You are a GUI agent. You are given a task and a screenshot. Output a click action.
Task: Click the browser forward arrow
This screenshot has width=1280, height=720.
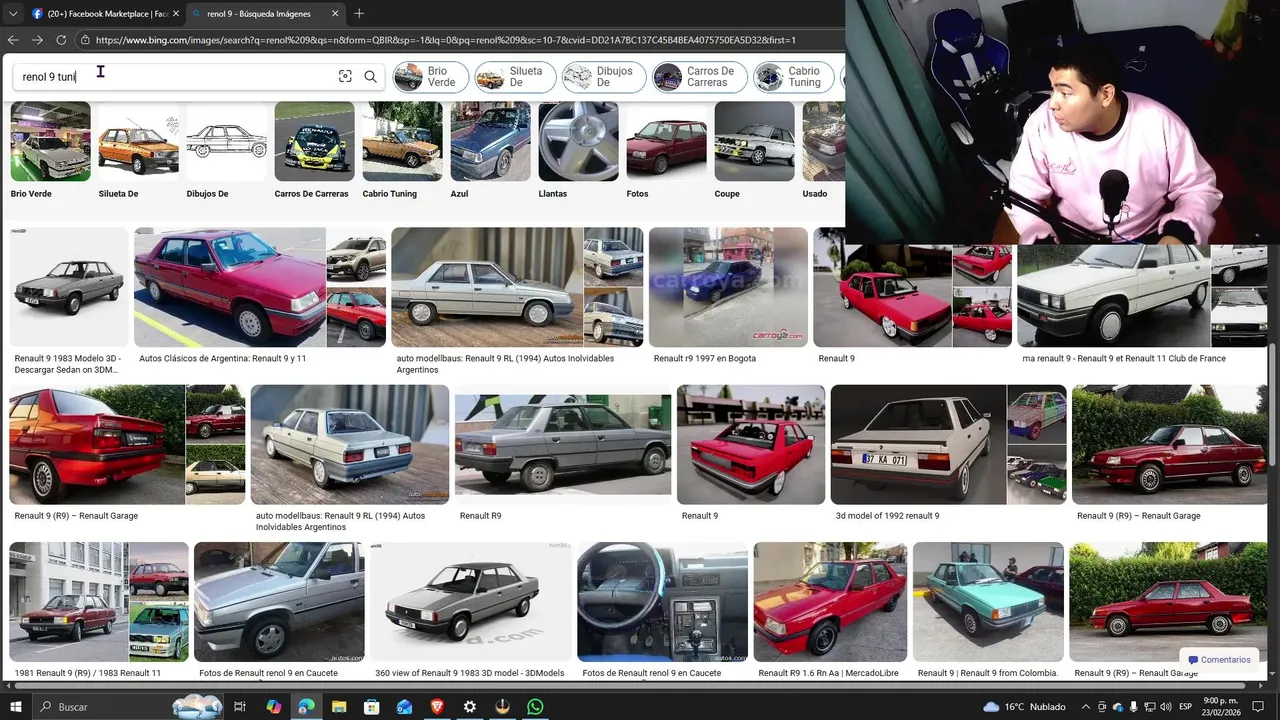coord(37,40)
